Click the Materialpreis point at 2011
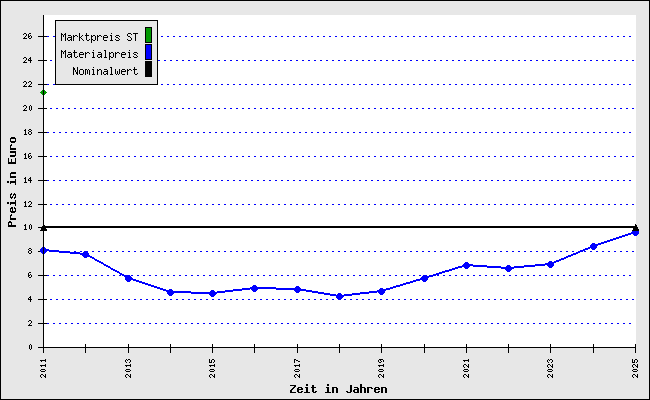The image size is (650, 400). click(44, 250)
